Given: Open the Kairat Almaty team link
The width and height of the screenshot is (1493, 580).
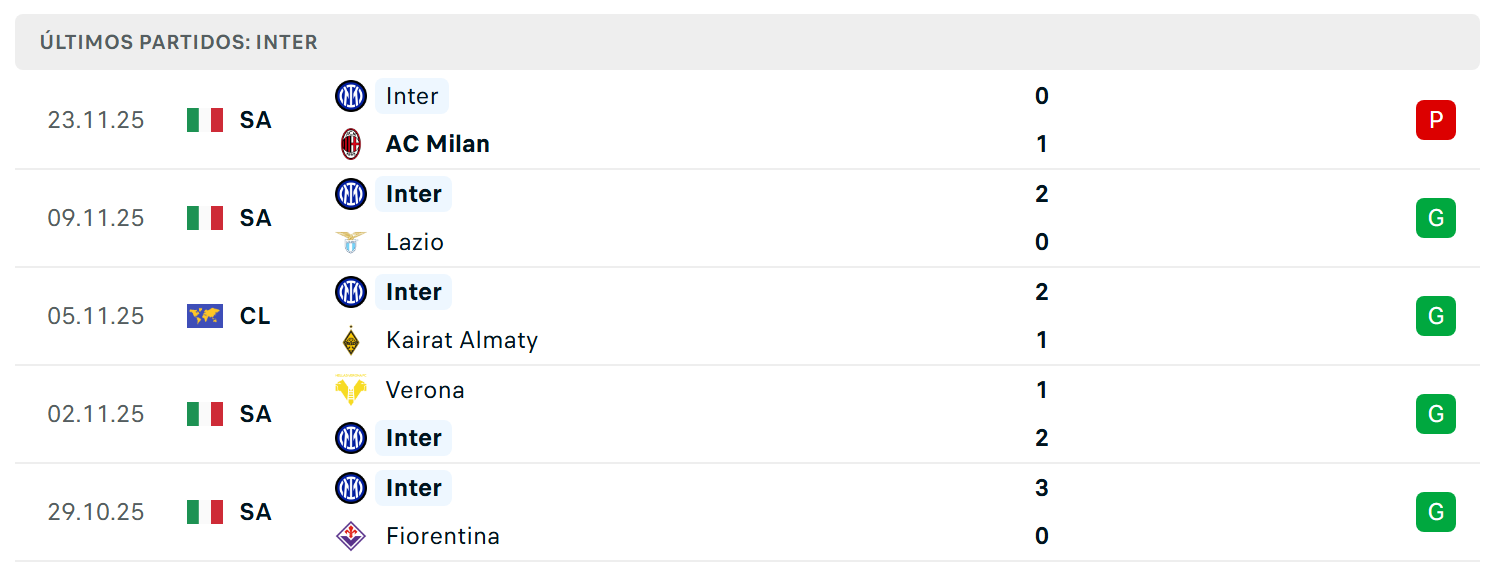Looking at the screenshot, I should (x=462, y=340).
